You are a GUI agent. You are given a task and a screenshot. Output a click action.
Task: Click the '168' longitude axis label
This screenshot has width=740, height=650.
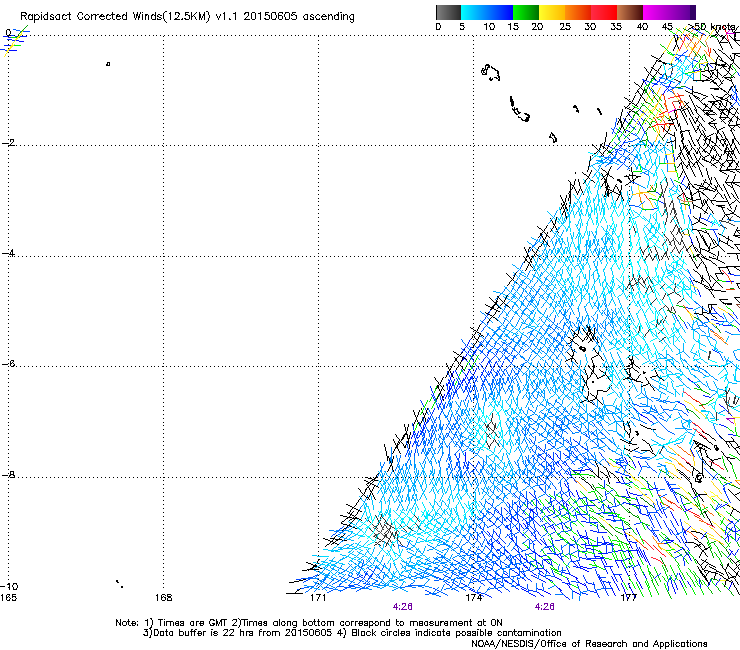(164, 598)
